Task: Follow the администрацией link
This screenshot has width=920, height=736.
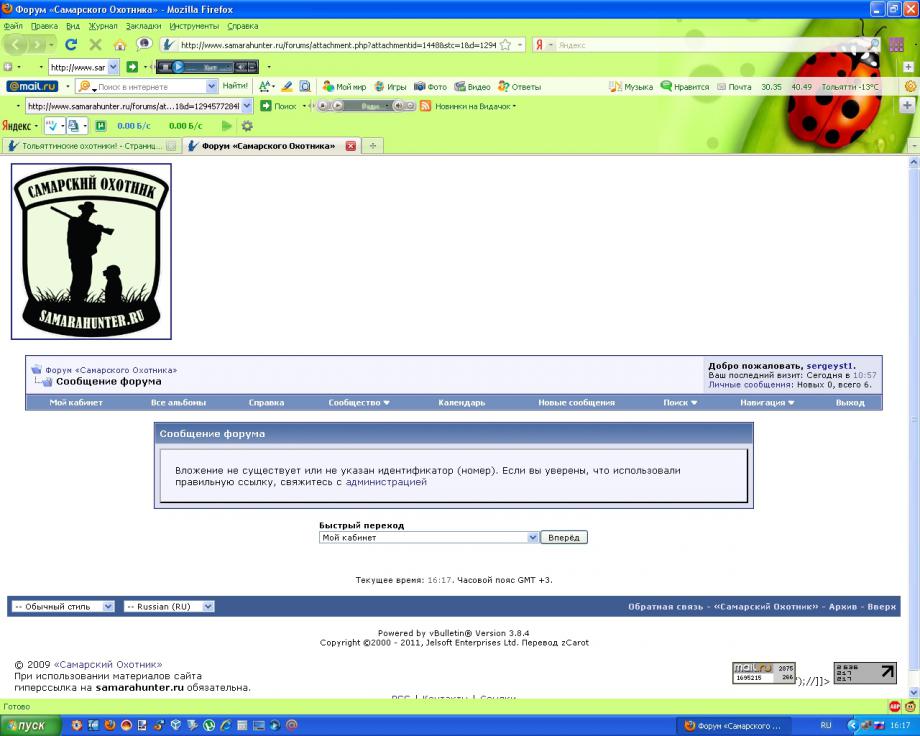Action: point(386,482)
